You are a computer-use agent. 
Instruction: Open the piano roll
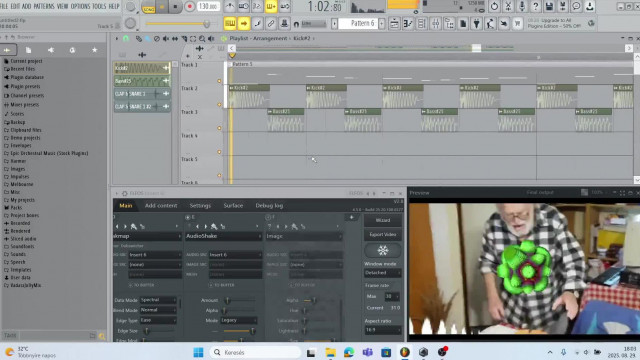(408, 24)
